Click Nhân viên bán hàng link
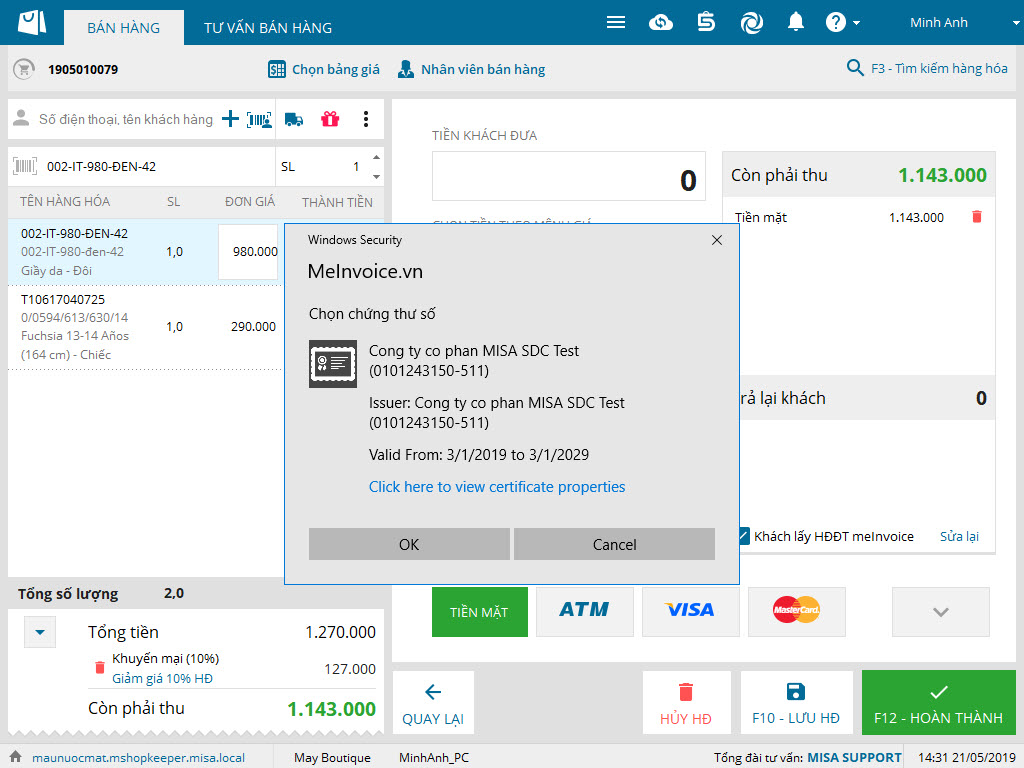The width and height of the screenshot is (1024, 768). coord(483,69)
